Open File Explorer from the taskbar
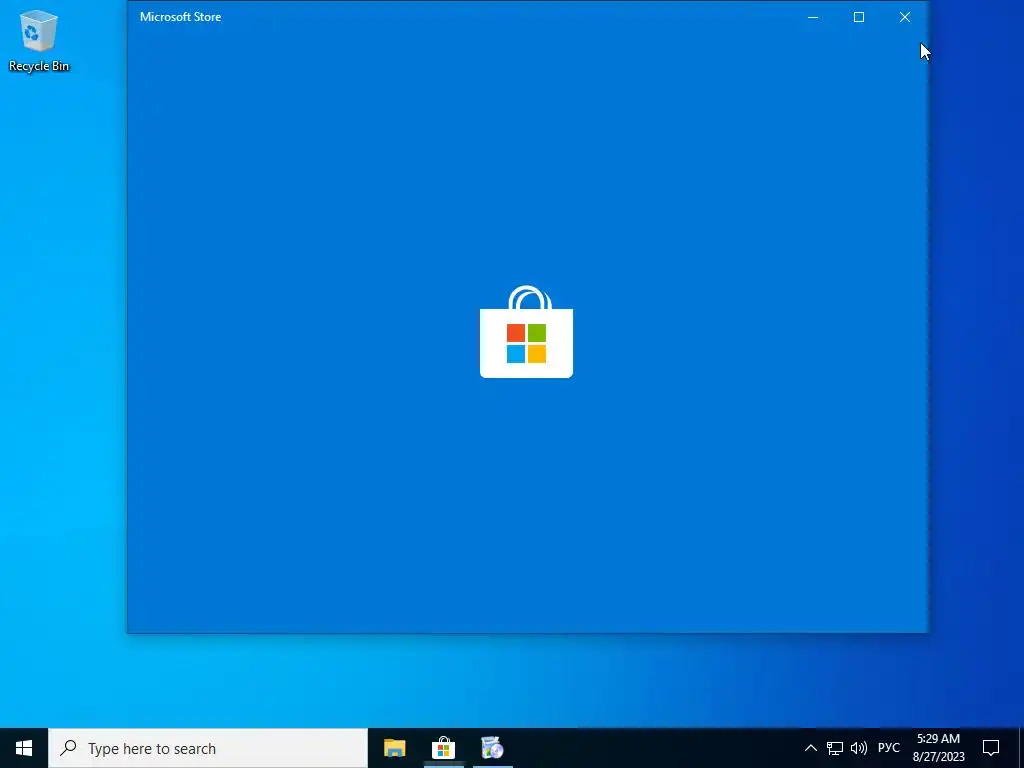This screenshot has height=768, width=1024. [394, 748]
